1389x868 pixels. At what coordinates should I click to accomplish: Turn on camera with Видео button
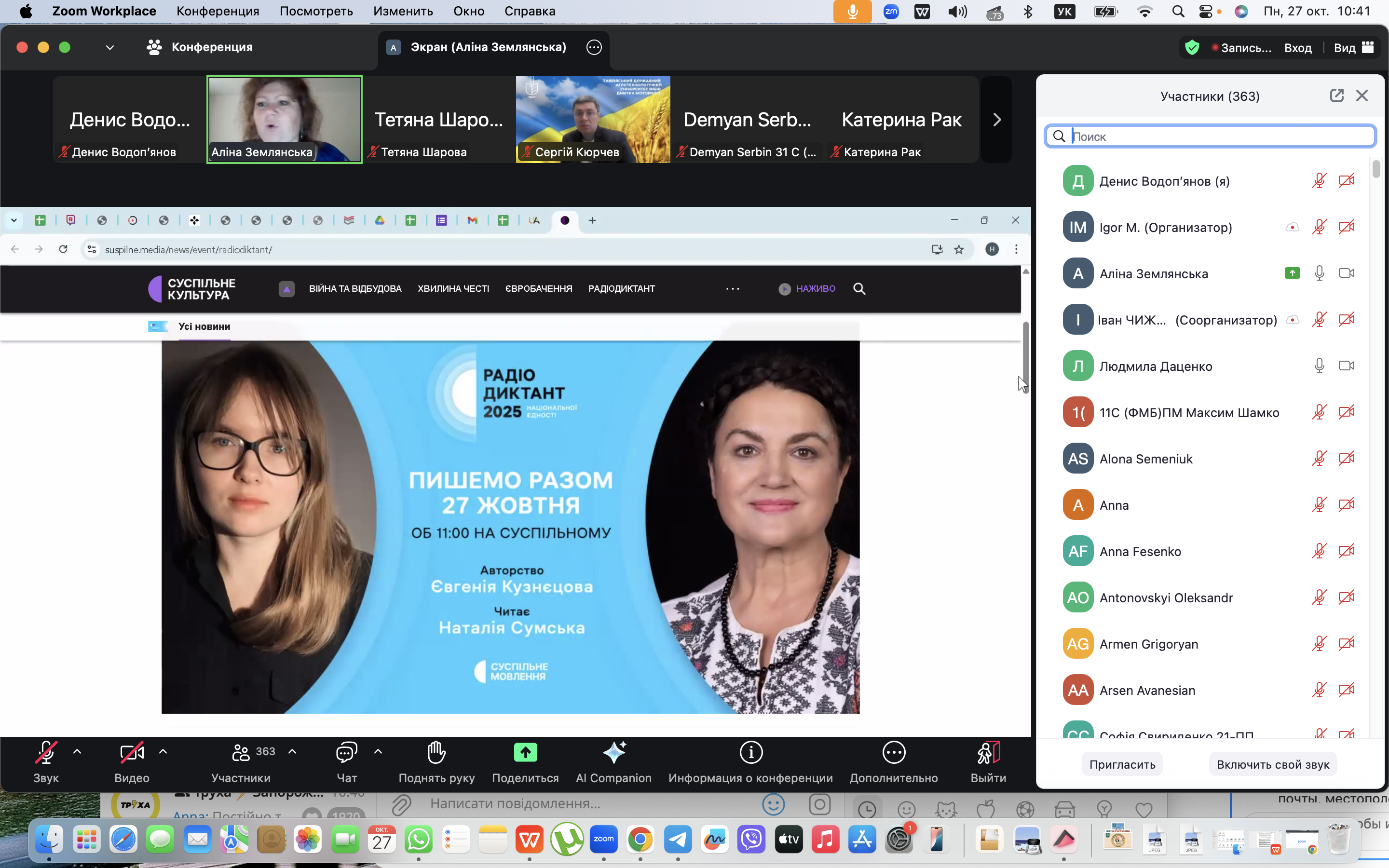[x=132, y=752]
